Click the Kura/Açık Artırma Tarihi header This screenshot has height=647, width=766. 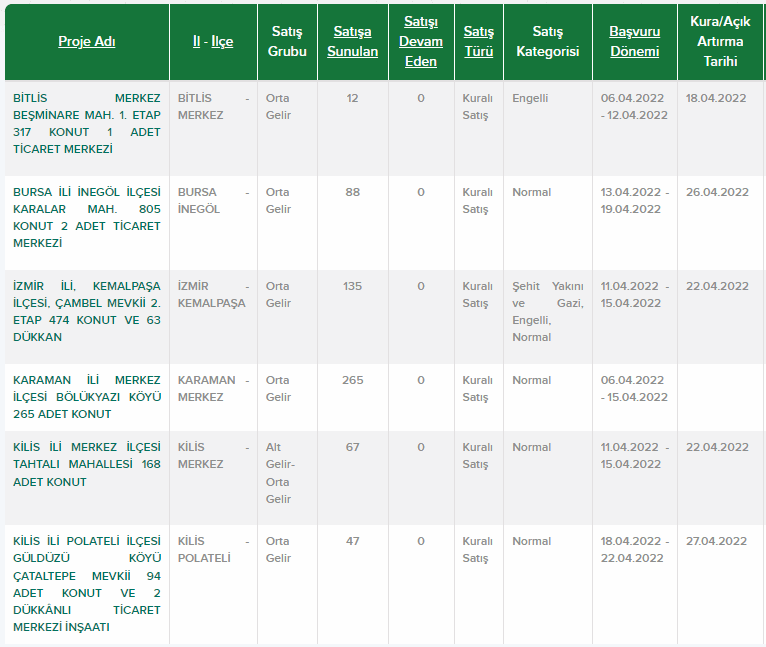720,42
